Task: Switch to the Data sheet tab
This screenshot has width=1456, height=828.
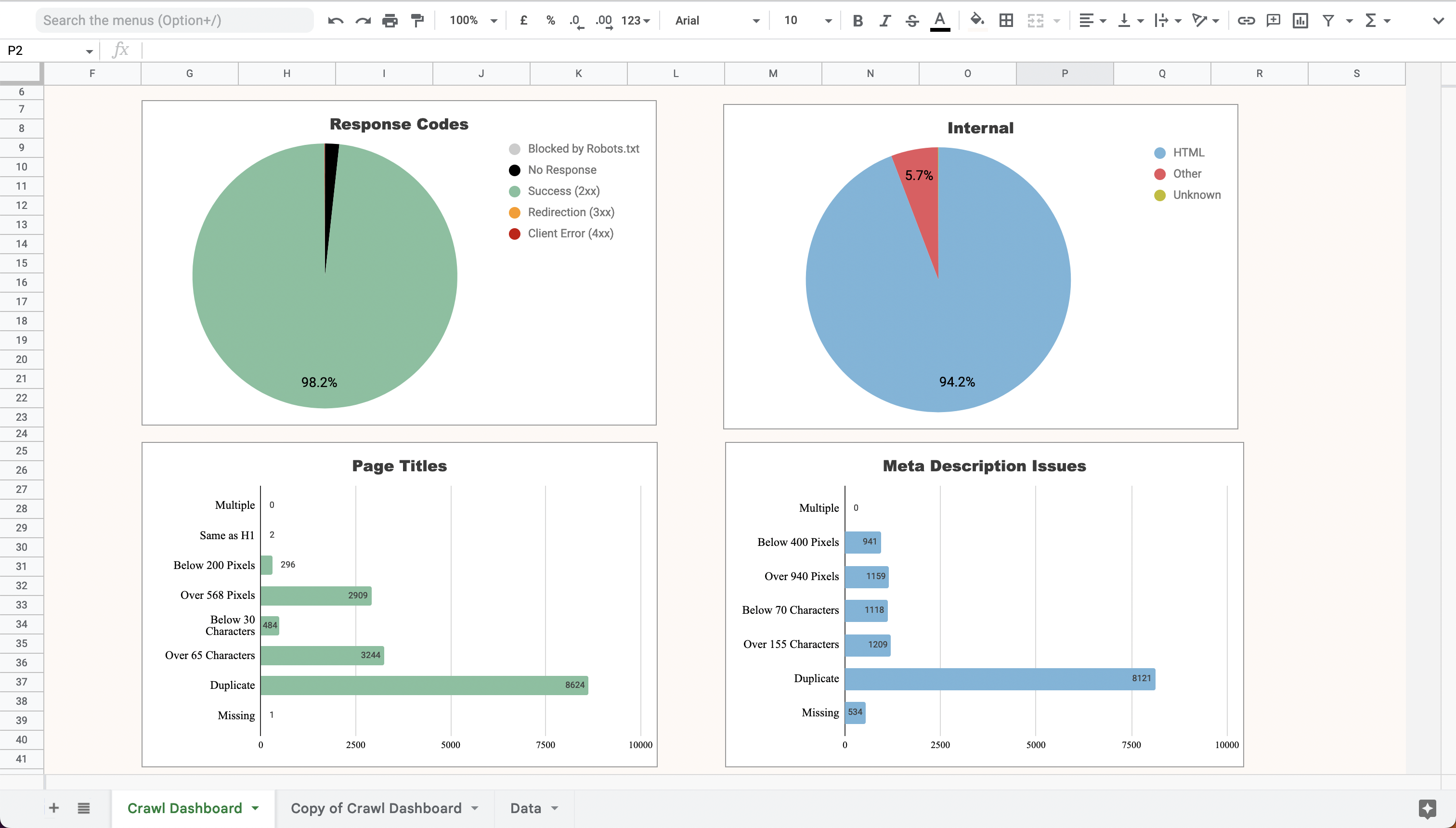Action: pyautogui.click(x=527, y=807)
